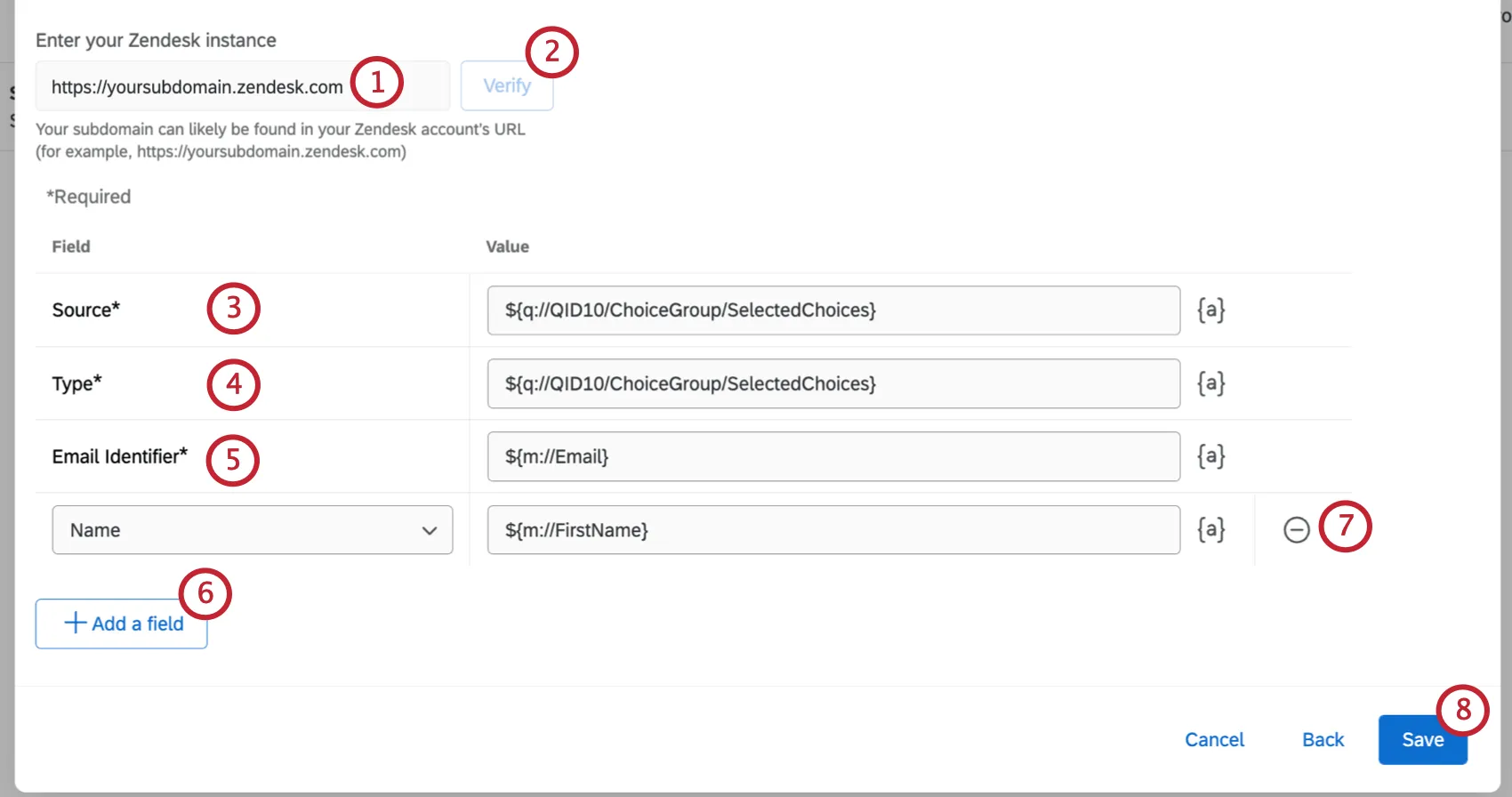The width and height of the screenshot is (1512, 797).
Task: Click 'Enter your Zendesk instance' label
Action: [x=156, y=40]
